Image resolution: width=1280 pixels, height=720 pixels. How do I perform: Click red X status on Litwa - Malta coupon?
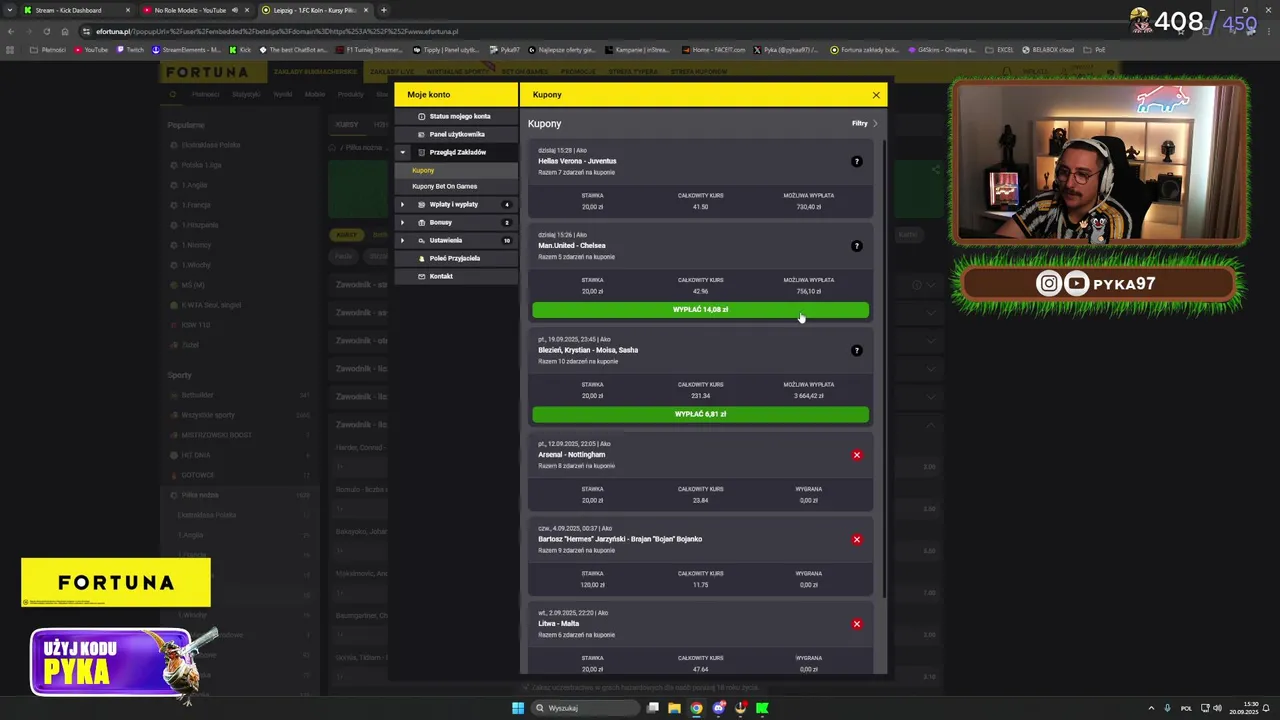pyautogui.click(x=856, y=624)
